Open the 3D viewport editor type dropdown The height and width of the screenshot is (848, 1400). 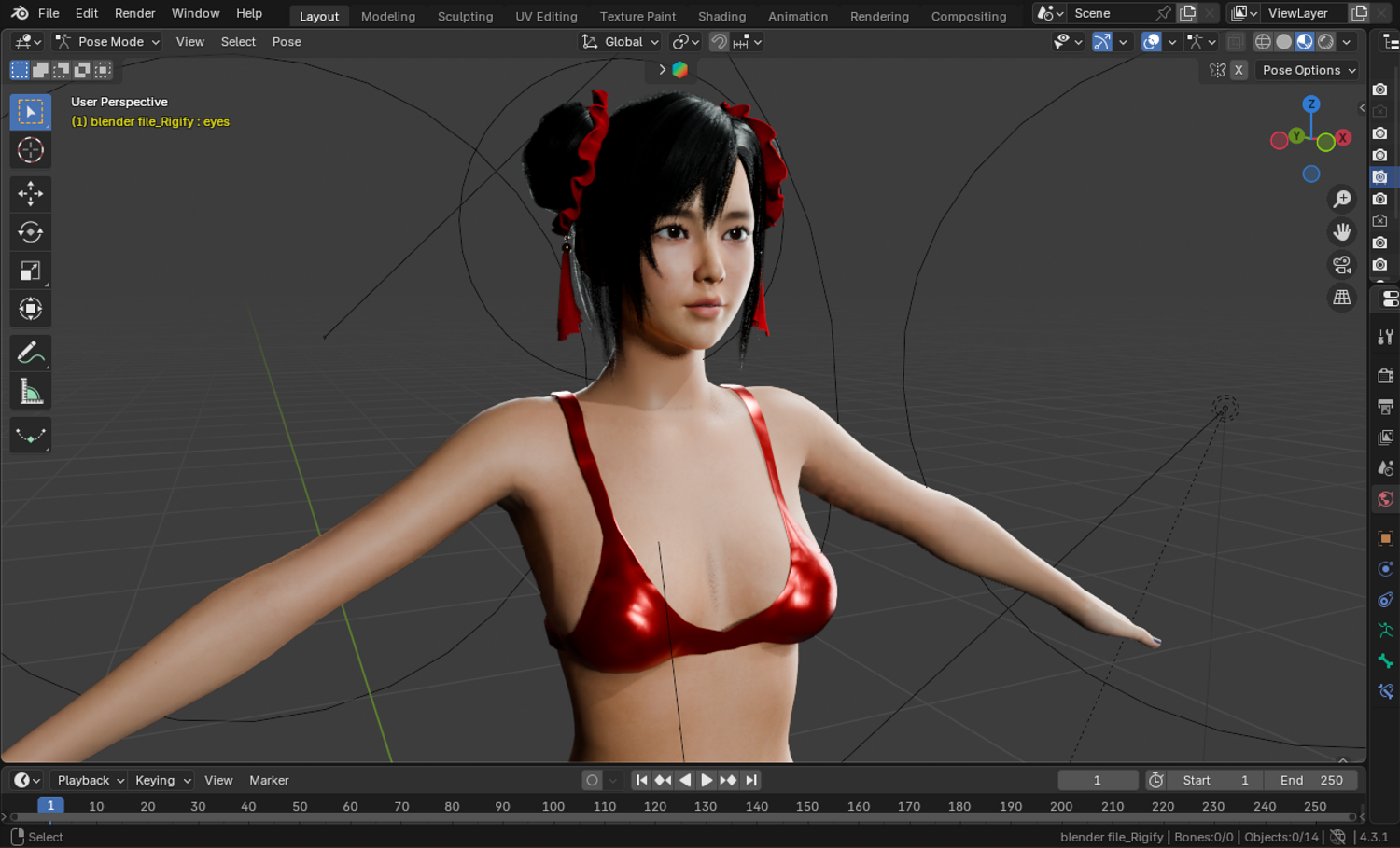28,42
